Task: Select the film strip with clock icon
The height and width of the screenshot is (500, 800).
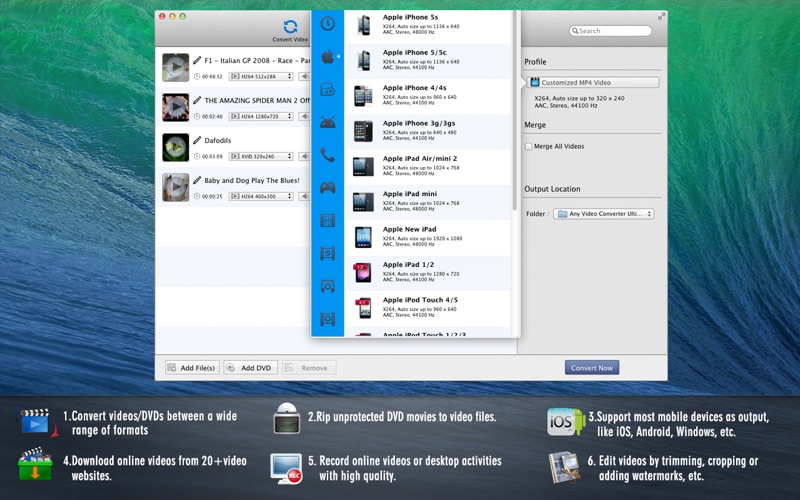Action: click(328, 253)
